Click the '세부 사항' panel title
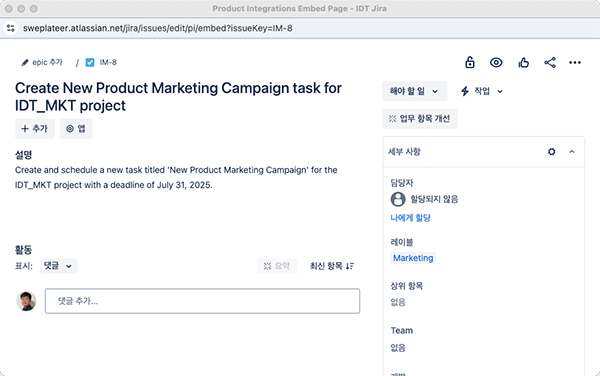 click(x=404, y=151)
